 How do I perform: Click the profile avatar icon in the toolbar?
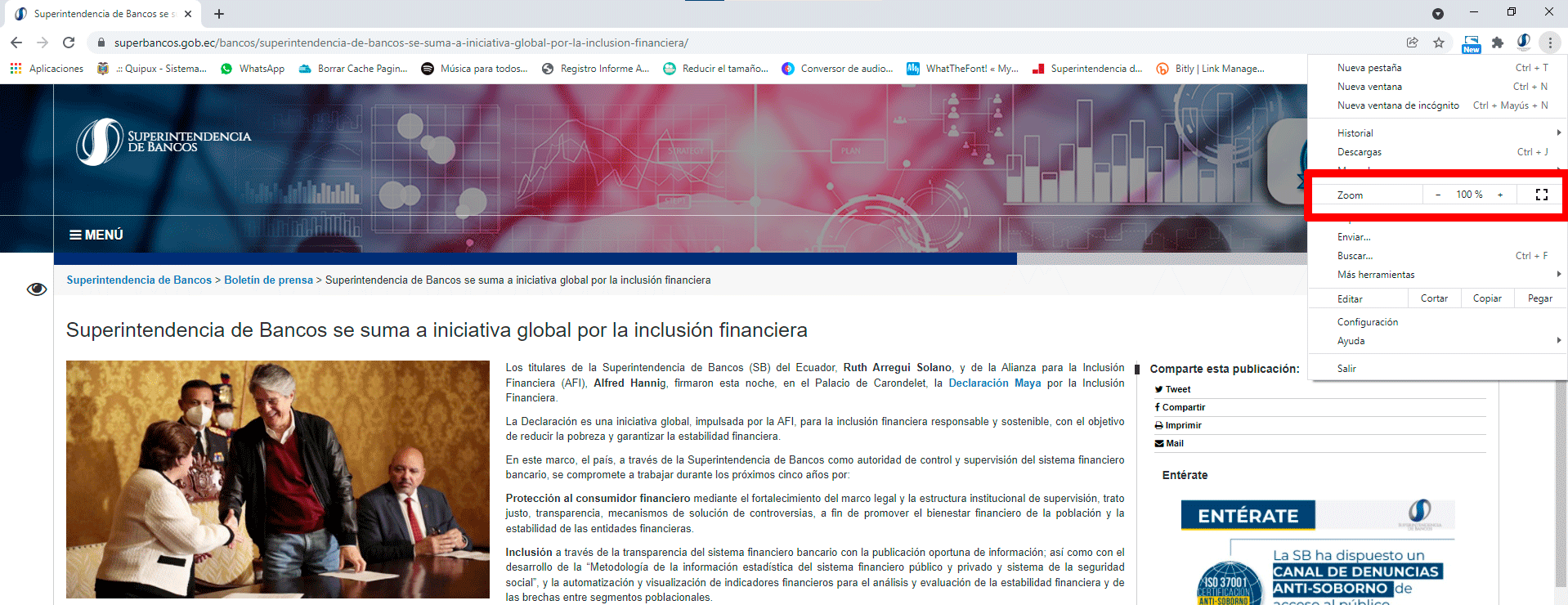coord(1524,42)
